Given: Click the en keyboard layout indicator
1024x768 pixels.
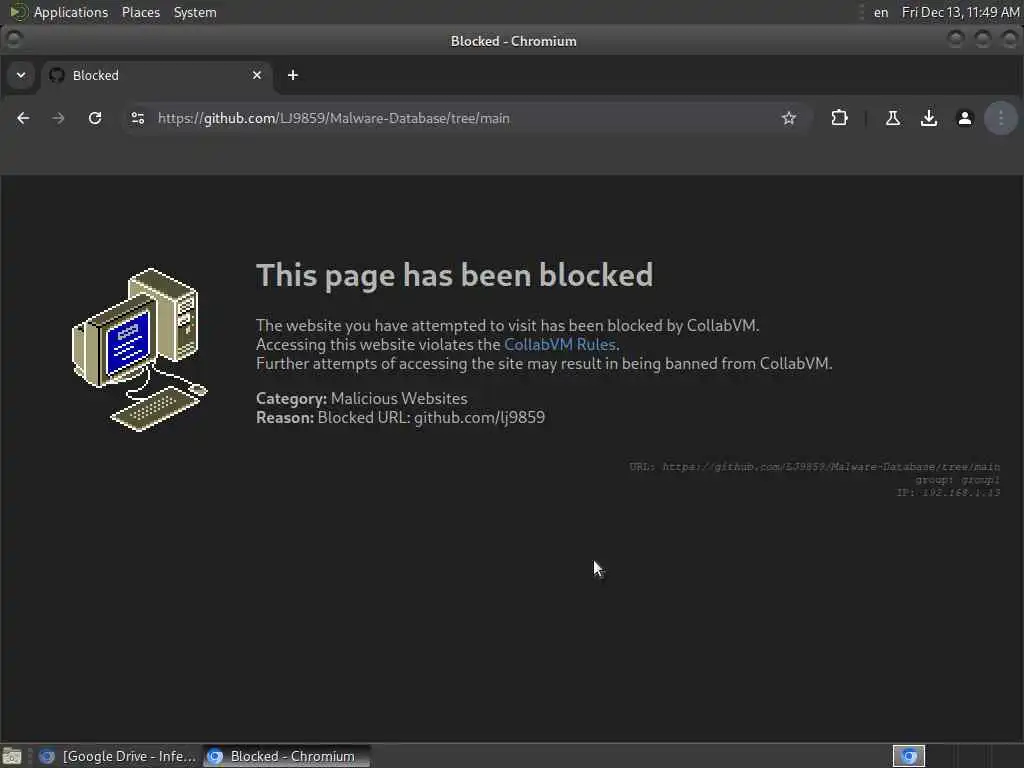Looking at the screenshot, I should click(x=880, y=12).
